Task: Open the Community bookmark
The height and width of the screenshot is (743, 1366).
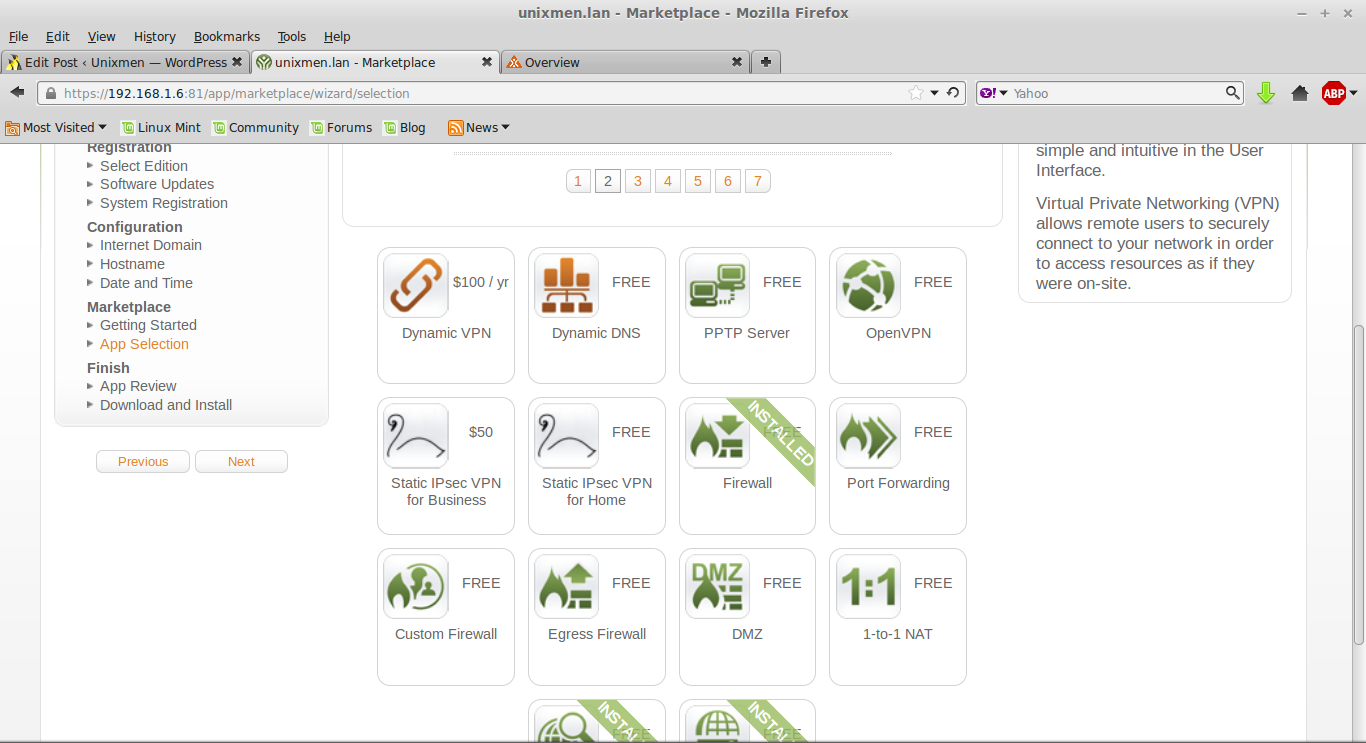Action: tap(255, 127)
